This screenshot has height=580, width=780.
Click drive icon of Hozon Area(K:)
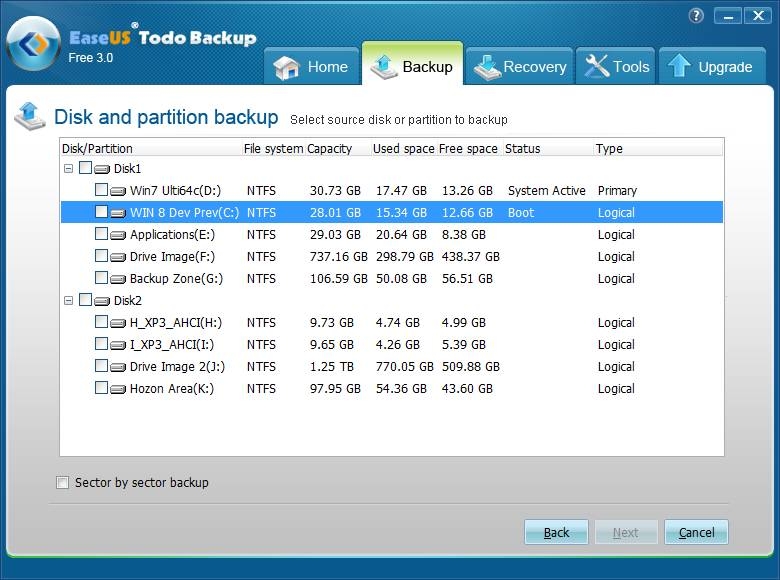pyautogui.click(x=118, y=389)
